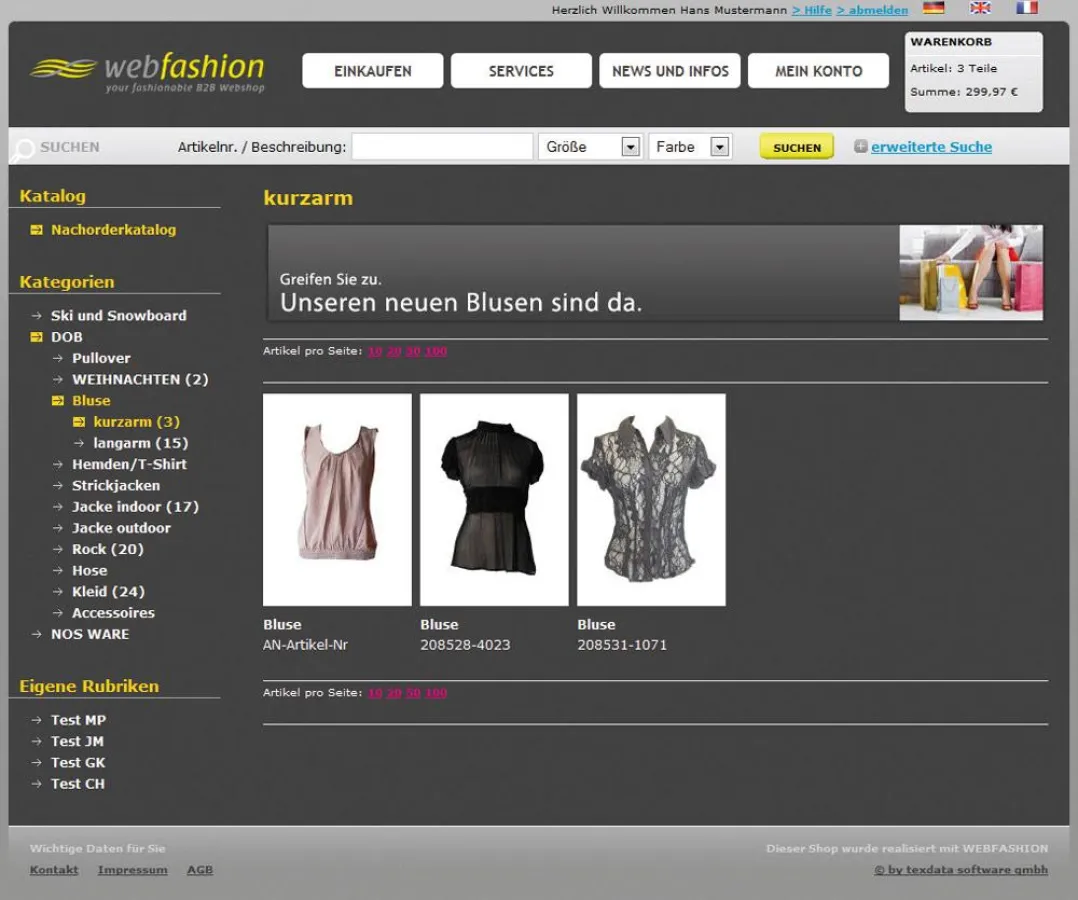The height and width of the screenshot is (900, 1078).
Task: Select the British flag to change language
Action: click(980, 8)
